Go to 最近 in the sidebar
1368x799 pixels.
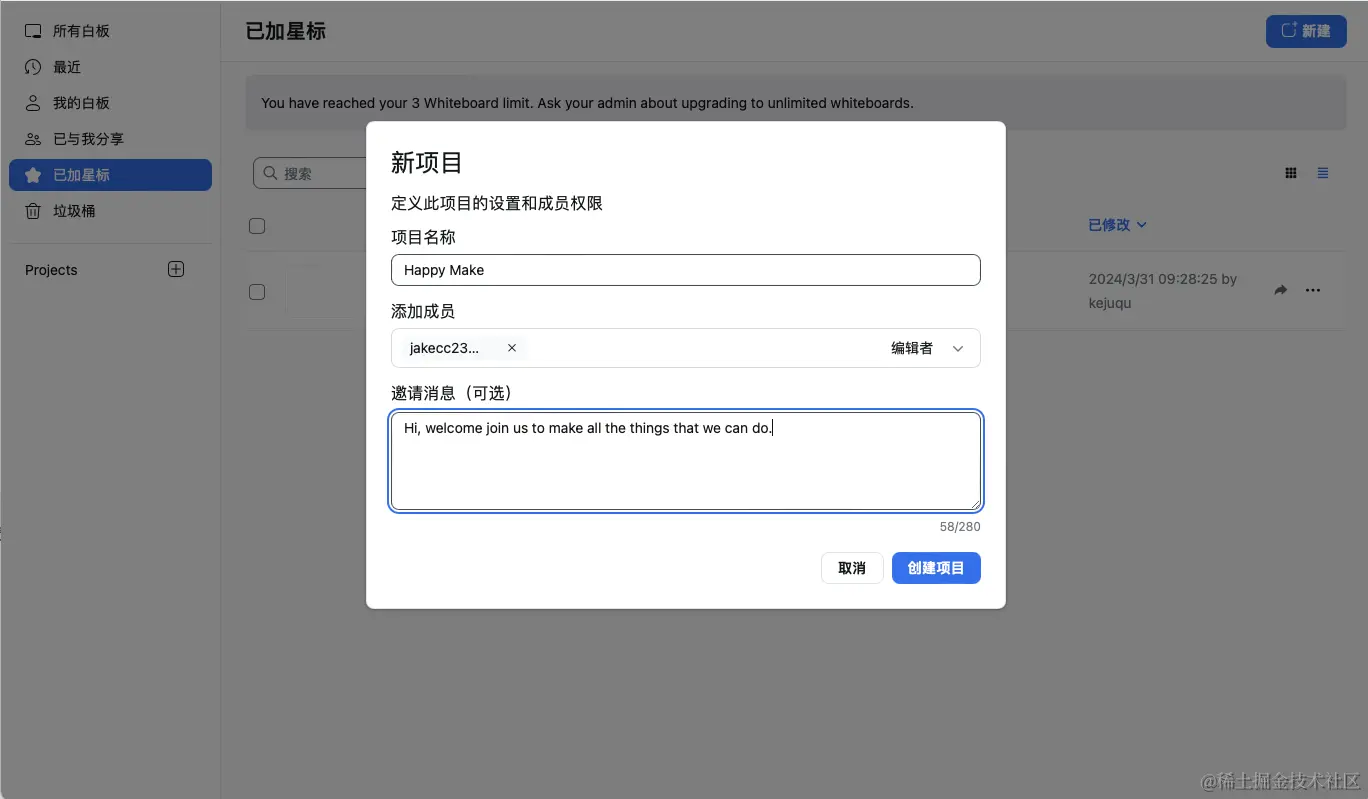(110, 67)
